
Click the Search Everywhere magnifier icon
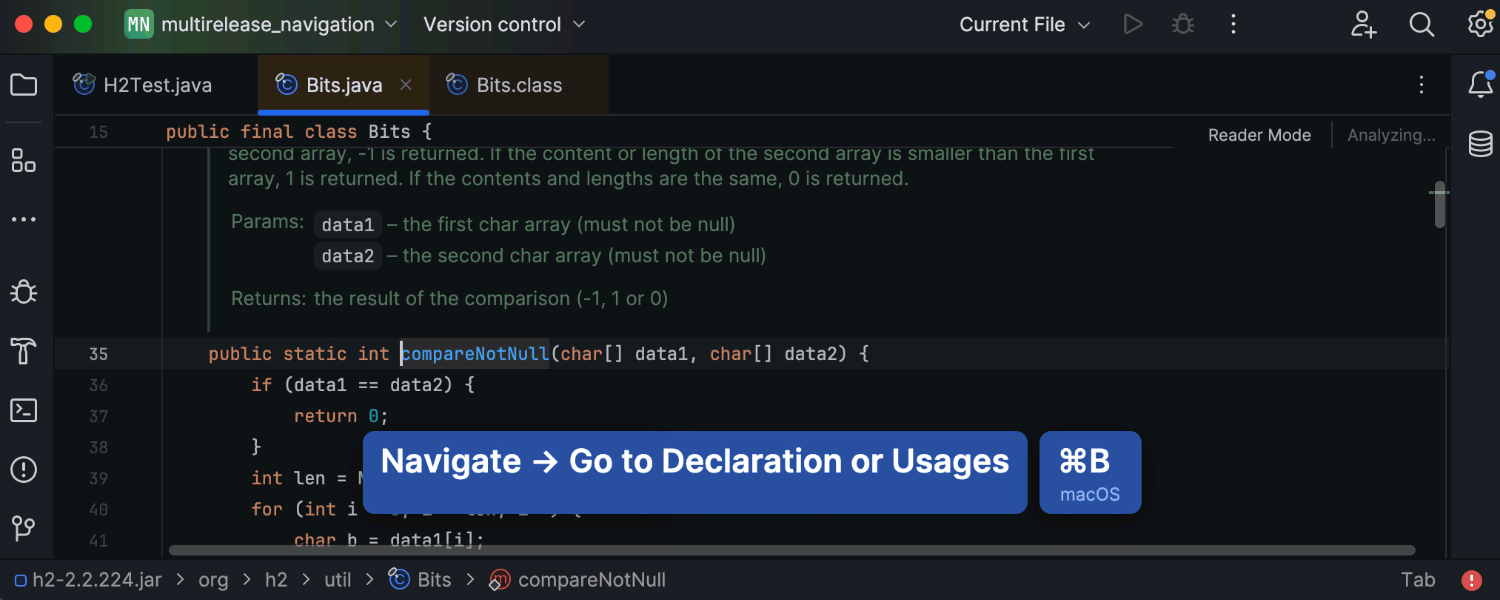click(x=1422, y=25)
